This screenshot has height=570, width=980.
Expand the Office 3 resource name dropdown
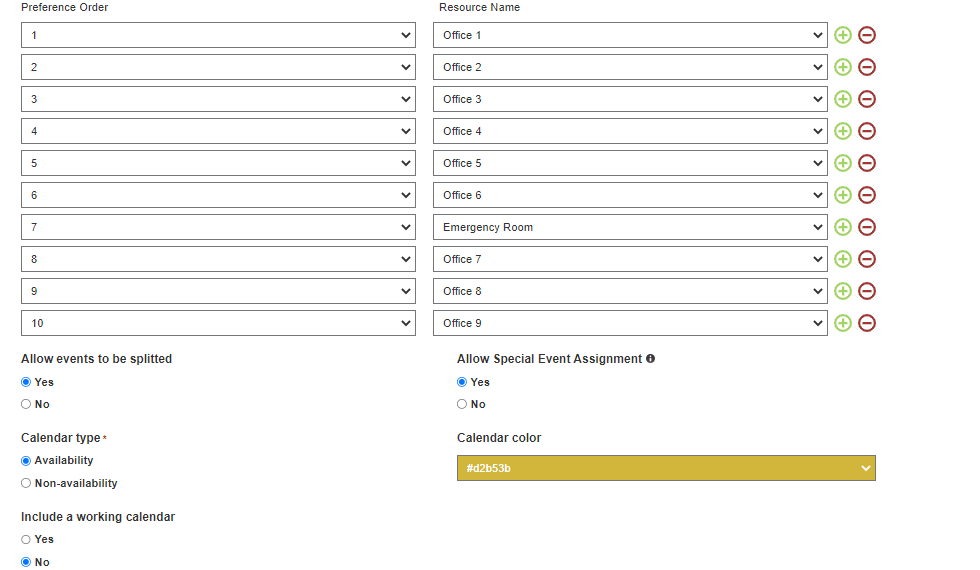[630, 99]
